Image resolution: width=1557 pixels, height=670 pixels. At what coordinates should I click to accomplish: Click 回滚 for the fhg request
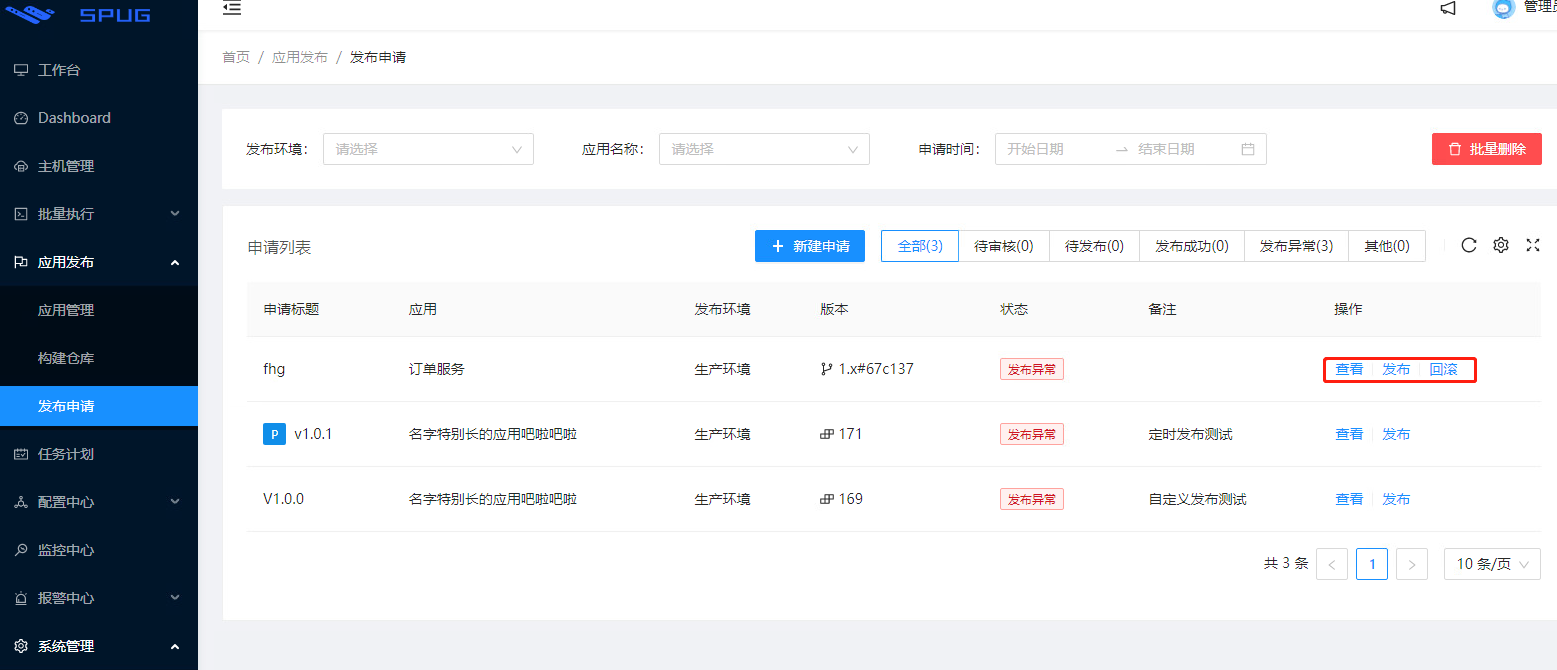click(x=1443, y=369)
